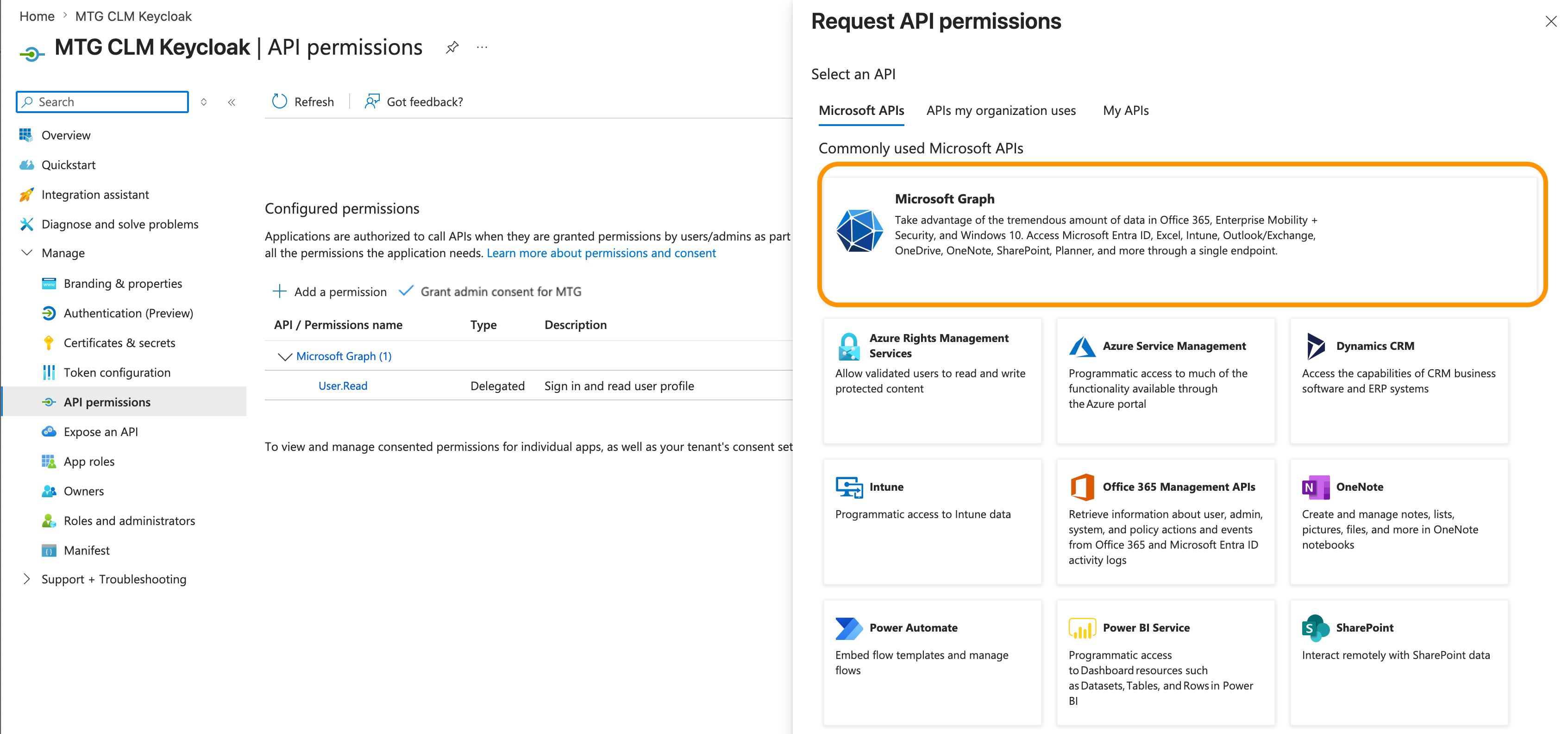Image resolution: width=1568 pixels, height=734 pixels.
Task: Click the Overview sidebar icon
Action: (25, 135)
